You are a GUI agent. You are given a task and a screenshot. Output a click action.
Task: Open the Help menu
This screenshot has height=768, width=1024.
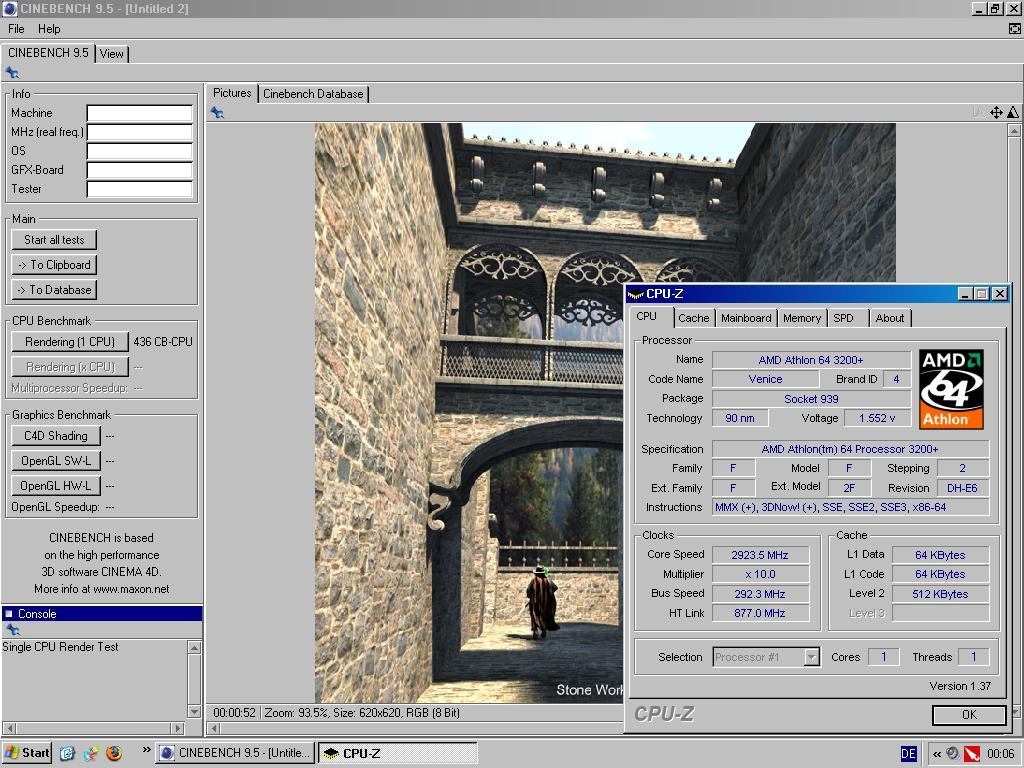pos(49,29)
